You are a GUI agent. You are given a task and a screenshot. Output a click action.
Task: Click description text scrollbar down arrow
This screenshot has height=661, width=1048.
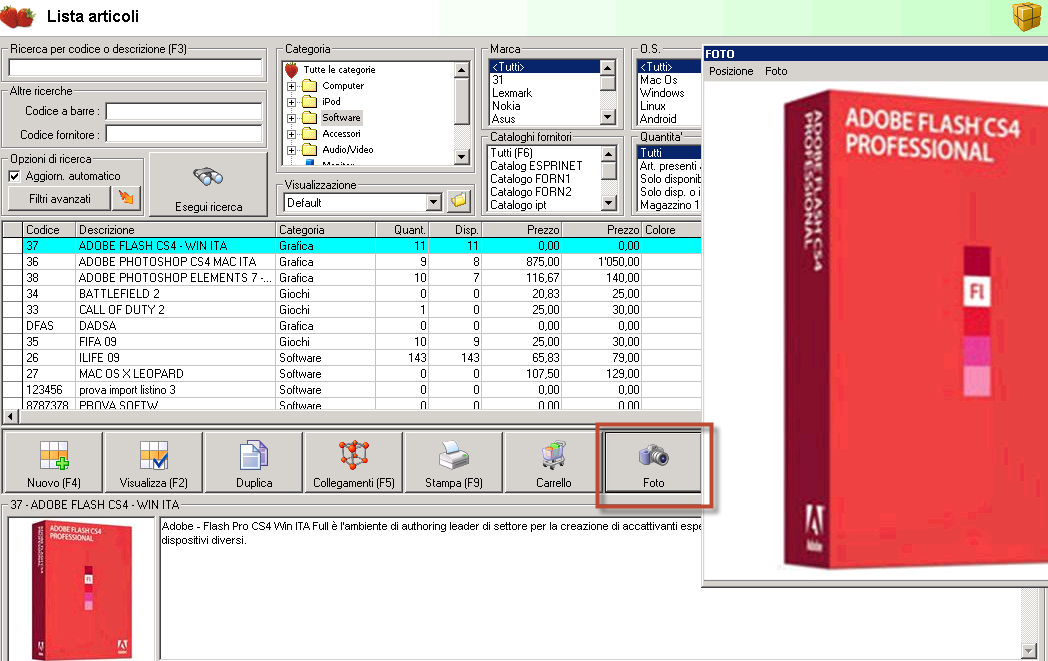[1029, 651]
